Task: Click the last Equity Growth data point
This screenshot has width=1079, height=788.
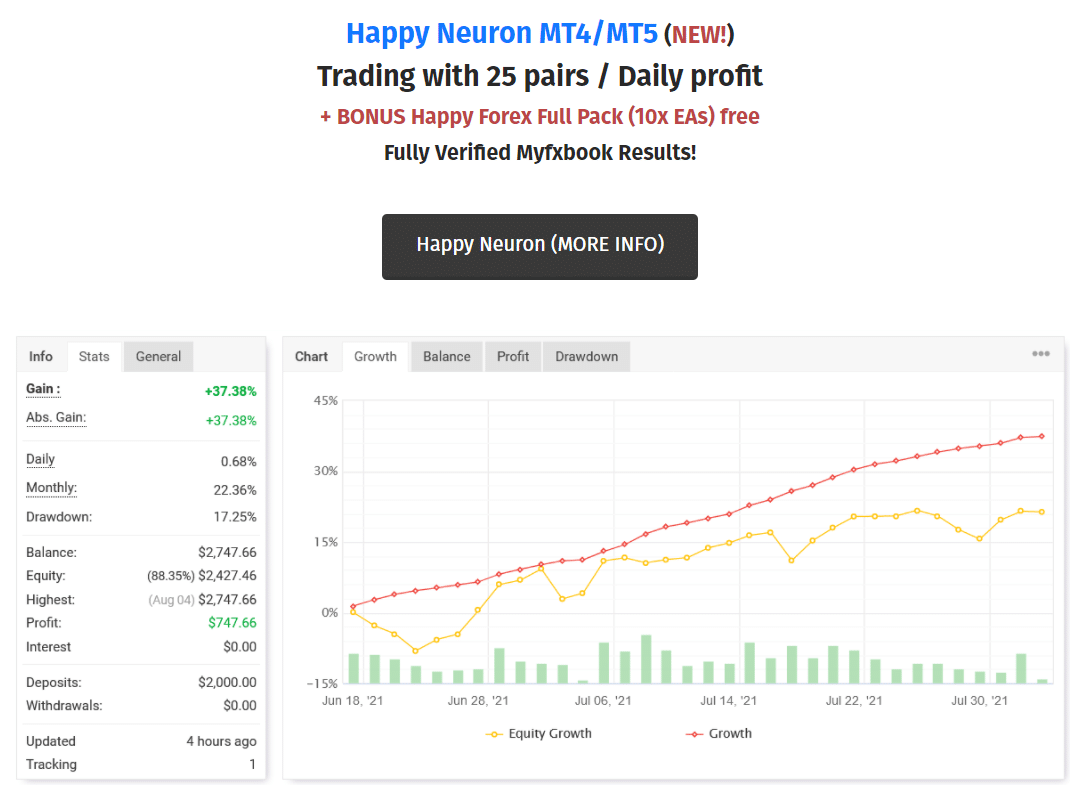Action: click(1042, 512)
